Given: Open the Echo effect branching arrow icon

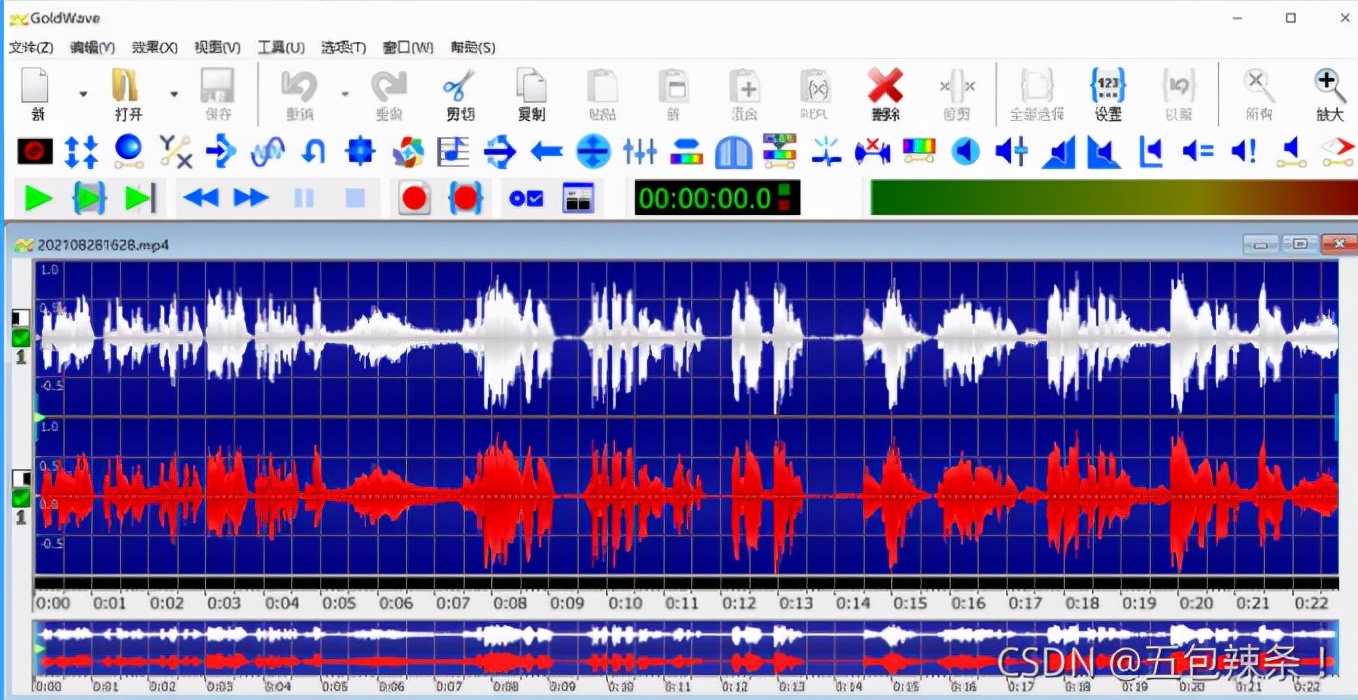Looking at the screenshot, I should 221,152.
